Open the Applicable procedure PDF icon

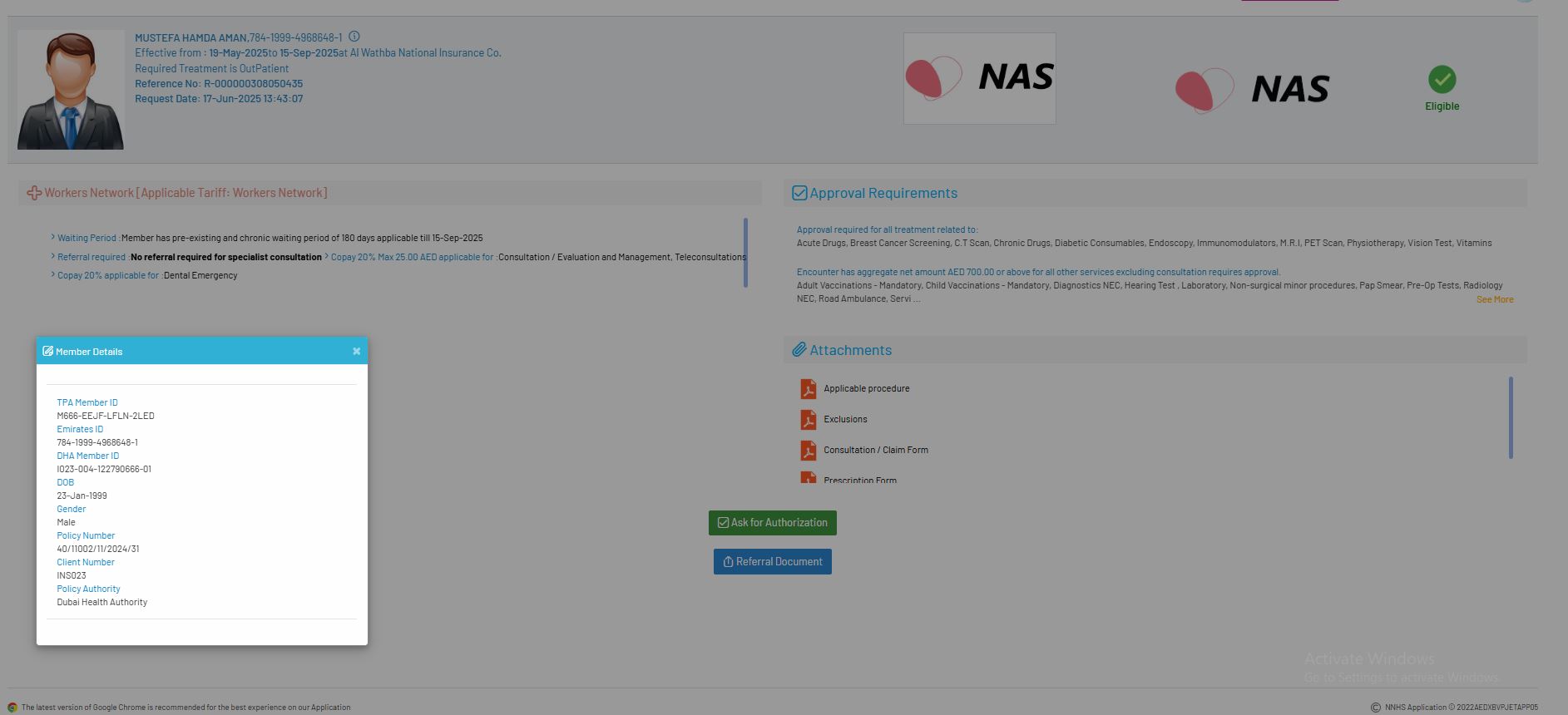pyautogui.click(x=808, y=388)
